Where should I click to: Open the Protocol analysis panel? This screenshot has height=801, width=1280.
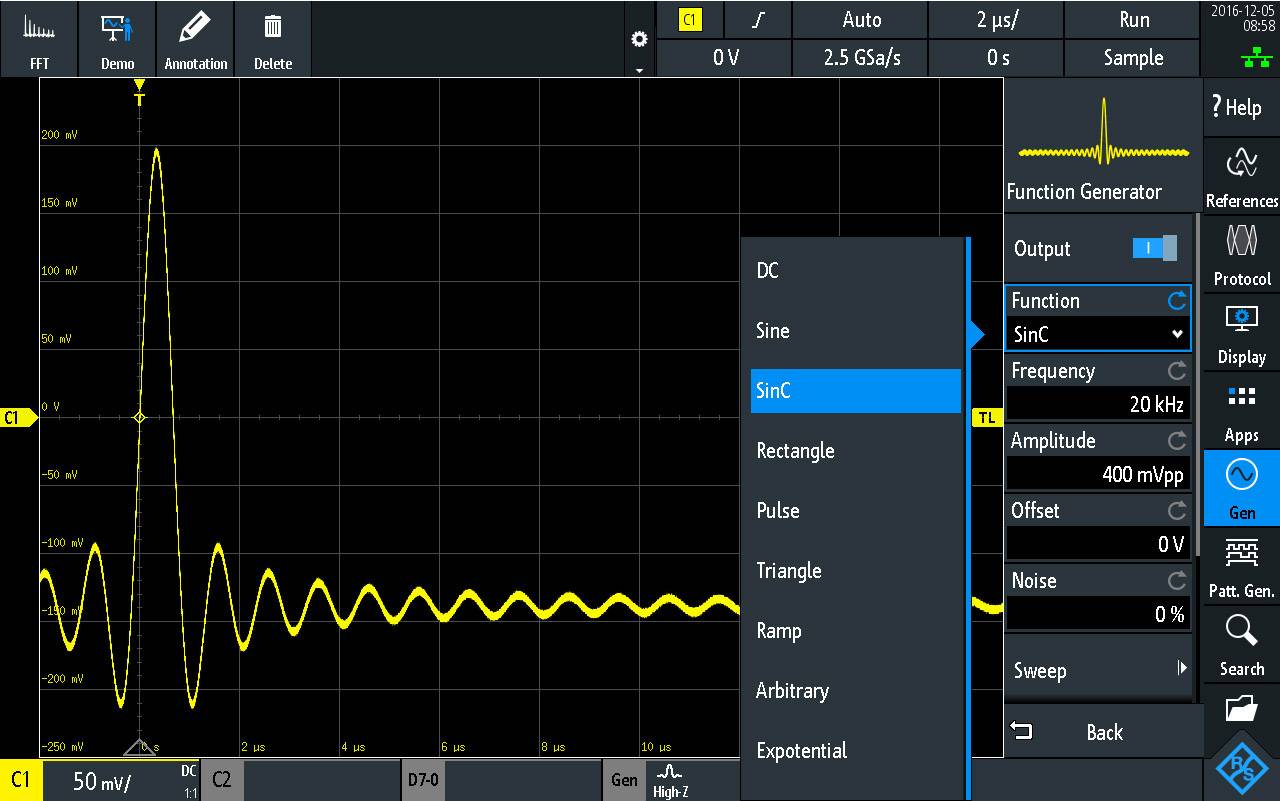tap(1240, 255)
